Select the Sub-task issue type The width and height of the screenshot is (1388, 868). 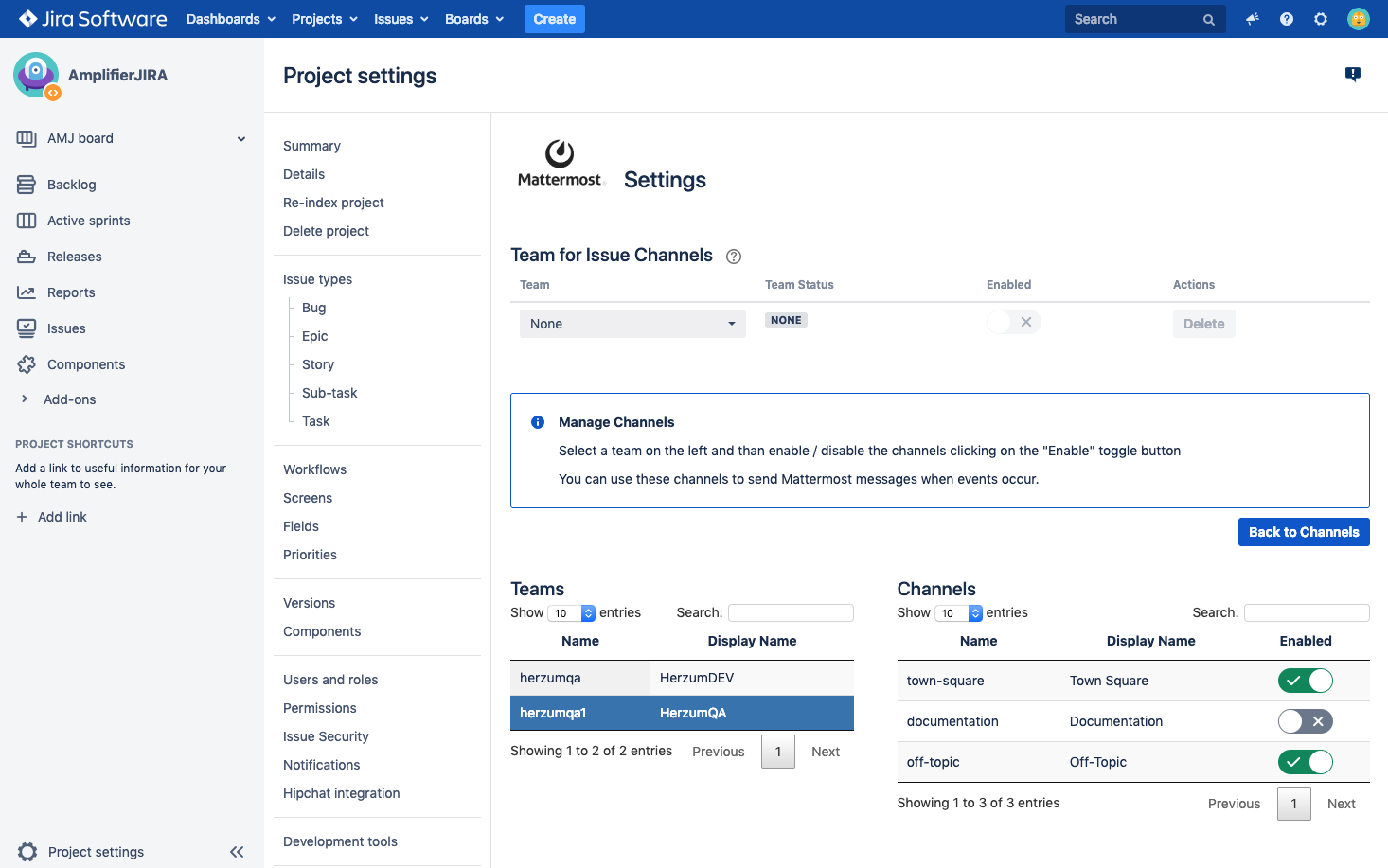329,393
